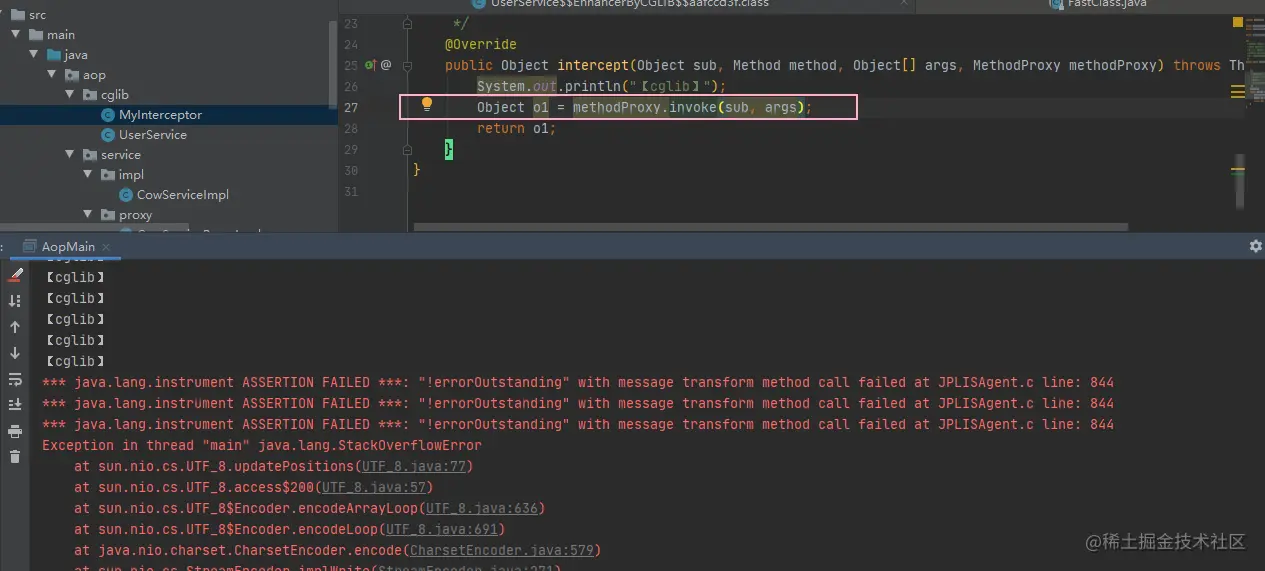Collapse the service package node
The image size is (1265, 571).
coord(70,155)
